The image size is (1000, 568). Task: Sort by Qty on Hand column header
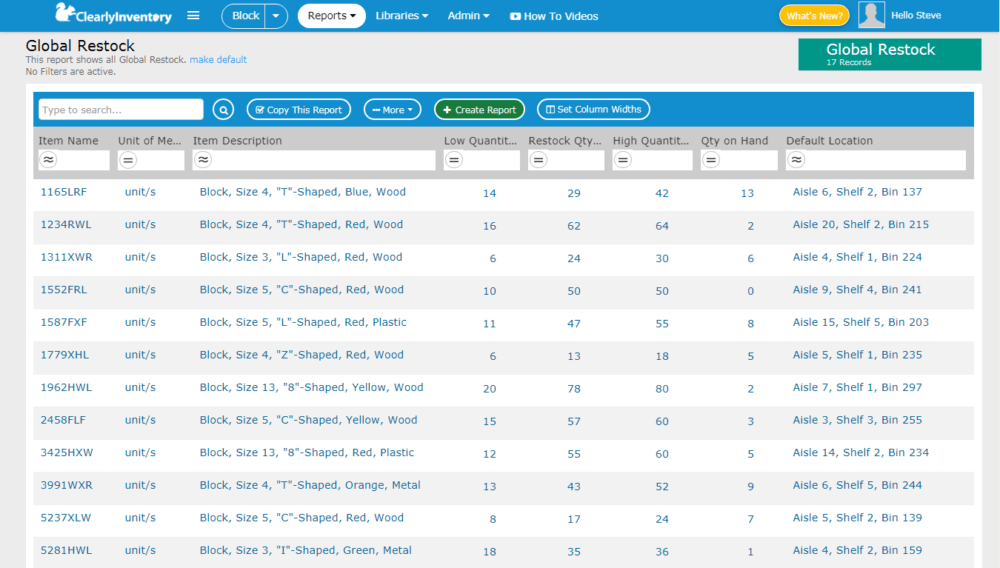(x=735, y=141)
